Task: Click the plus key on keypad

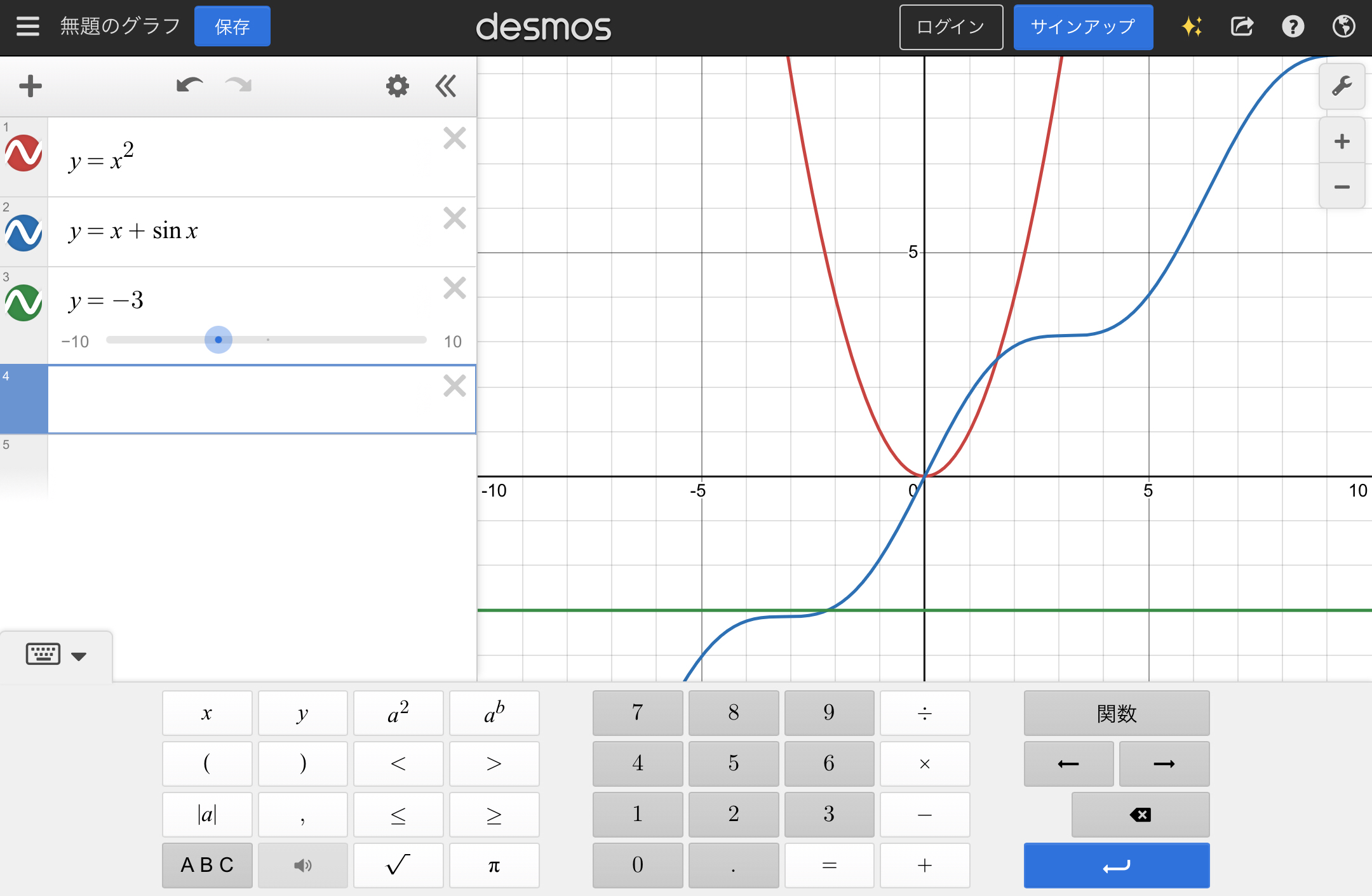Action: [925, 866]
